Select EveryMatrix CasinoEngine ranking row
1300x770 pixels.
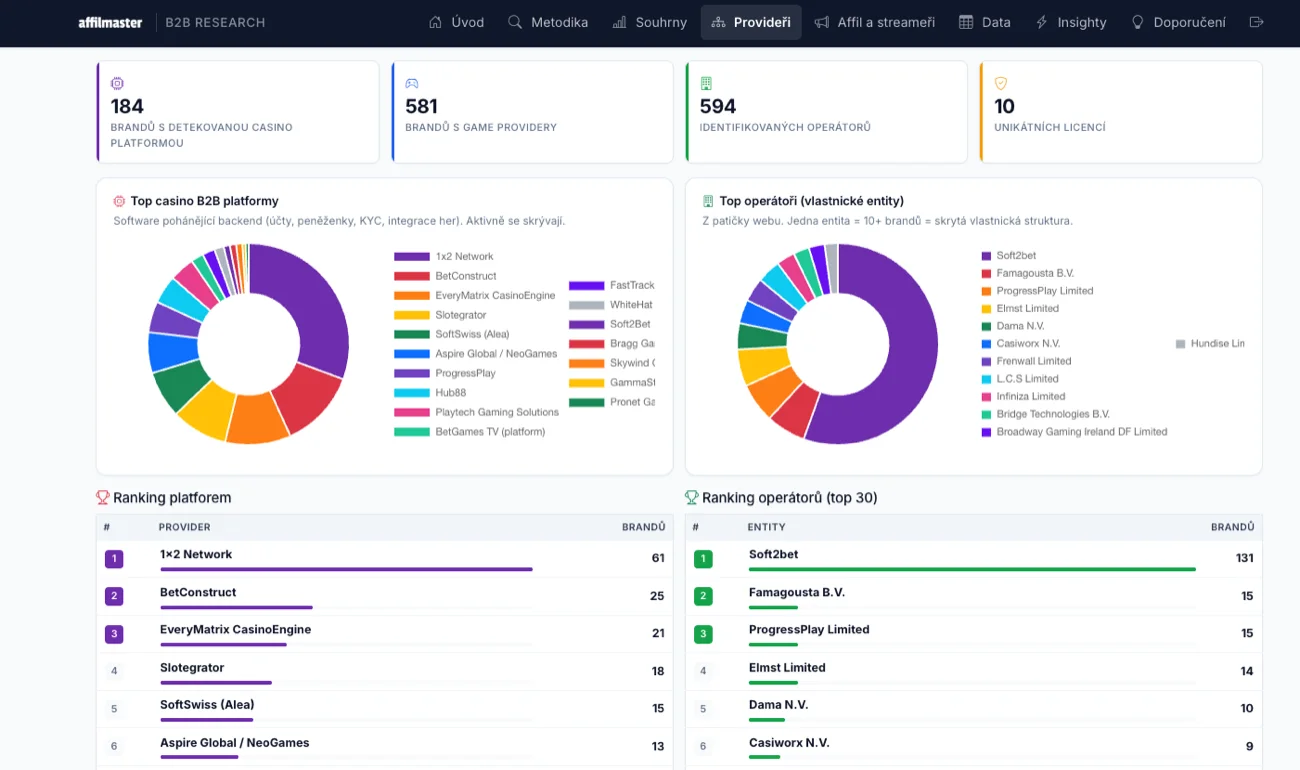[385, 634]
